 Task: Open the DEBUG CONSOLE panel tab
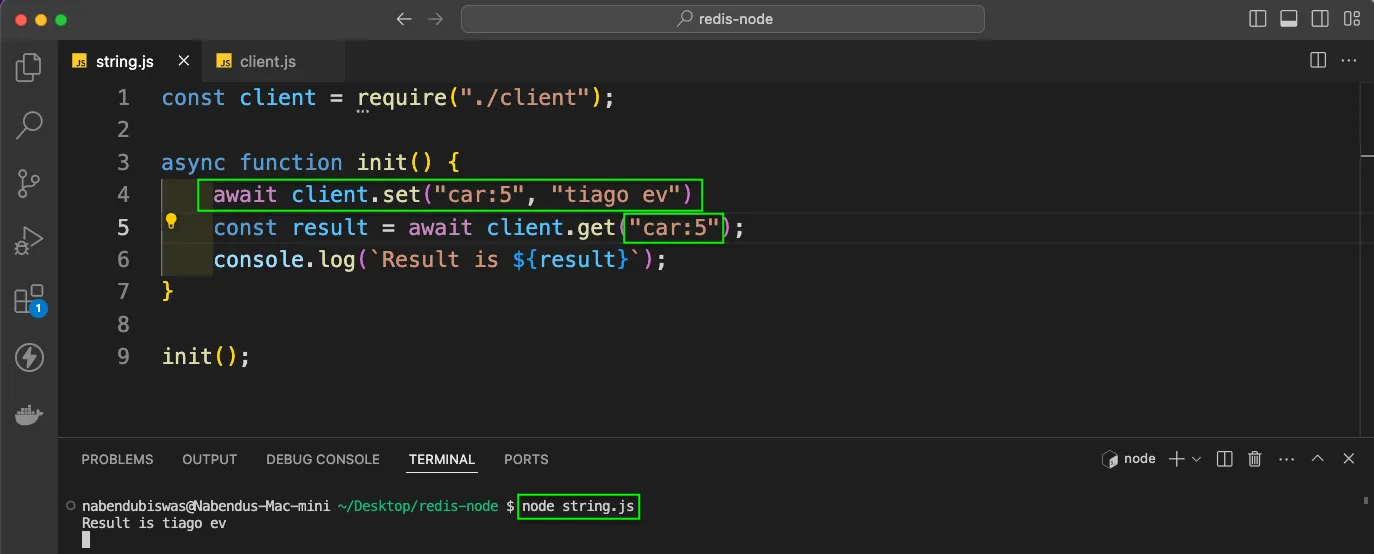pyautogui.click(x=323, y=459)
